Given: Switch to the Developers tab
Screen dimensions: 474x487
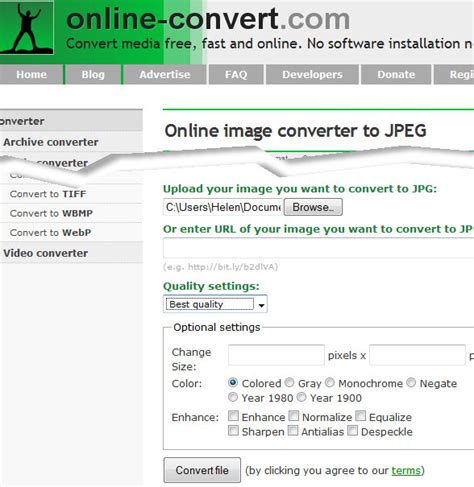Looking at the screenshot, I should click(312, 74).
